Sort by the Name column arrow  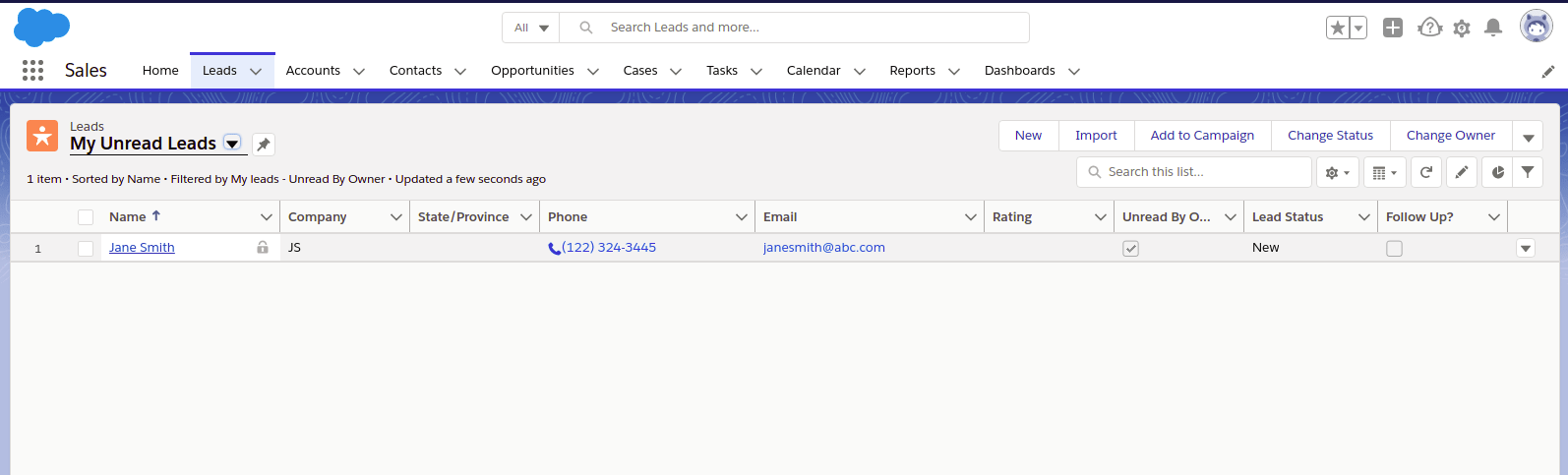coord(156,216)
